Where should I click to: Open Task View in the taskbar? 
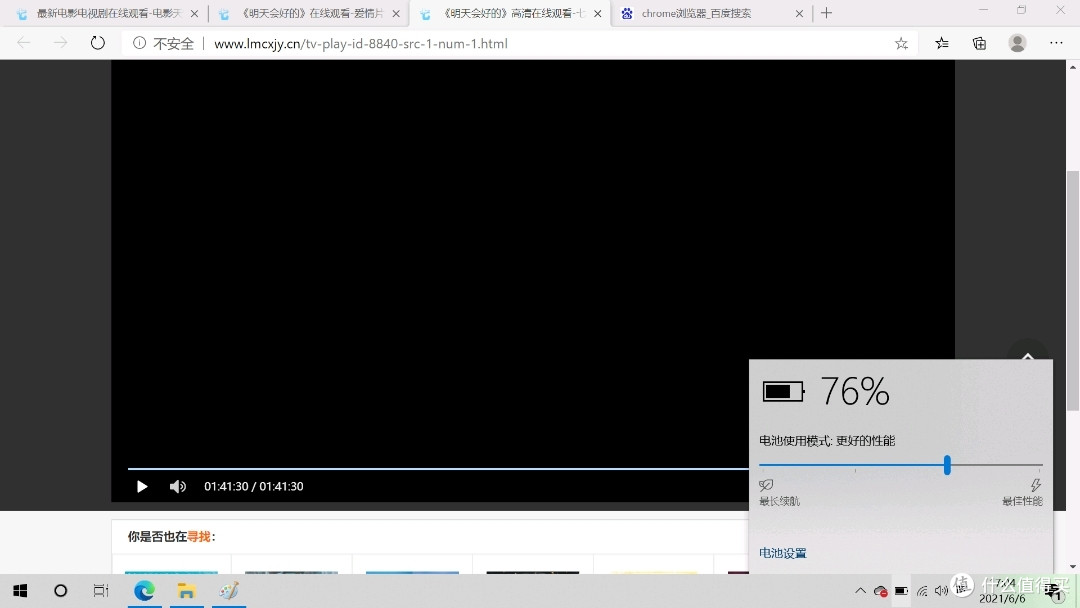tap(101, 591)
